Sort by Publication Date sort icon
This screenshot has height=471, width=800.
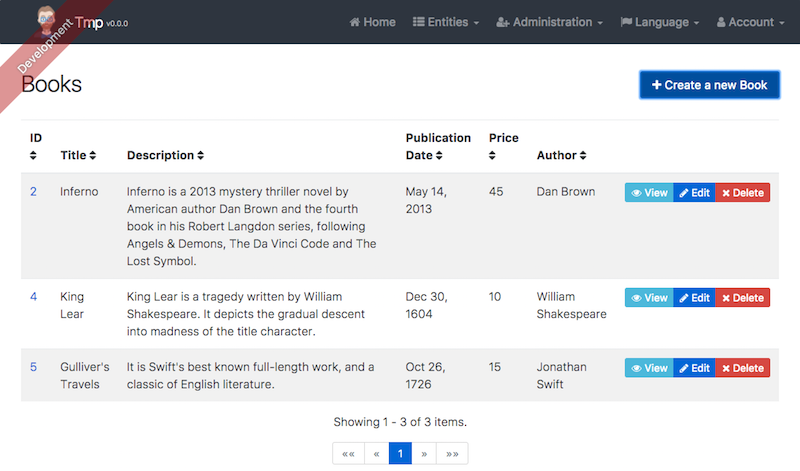pyautogui.click(x=438, y=156)
